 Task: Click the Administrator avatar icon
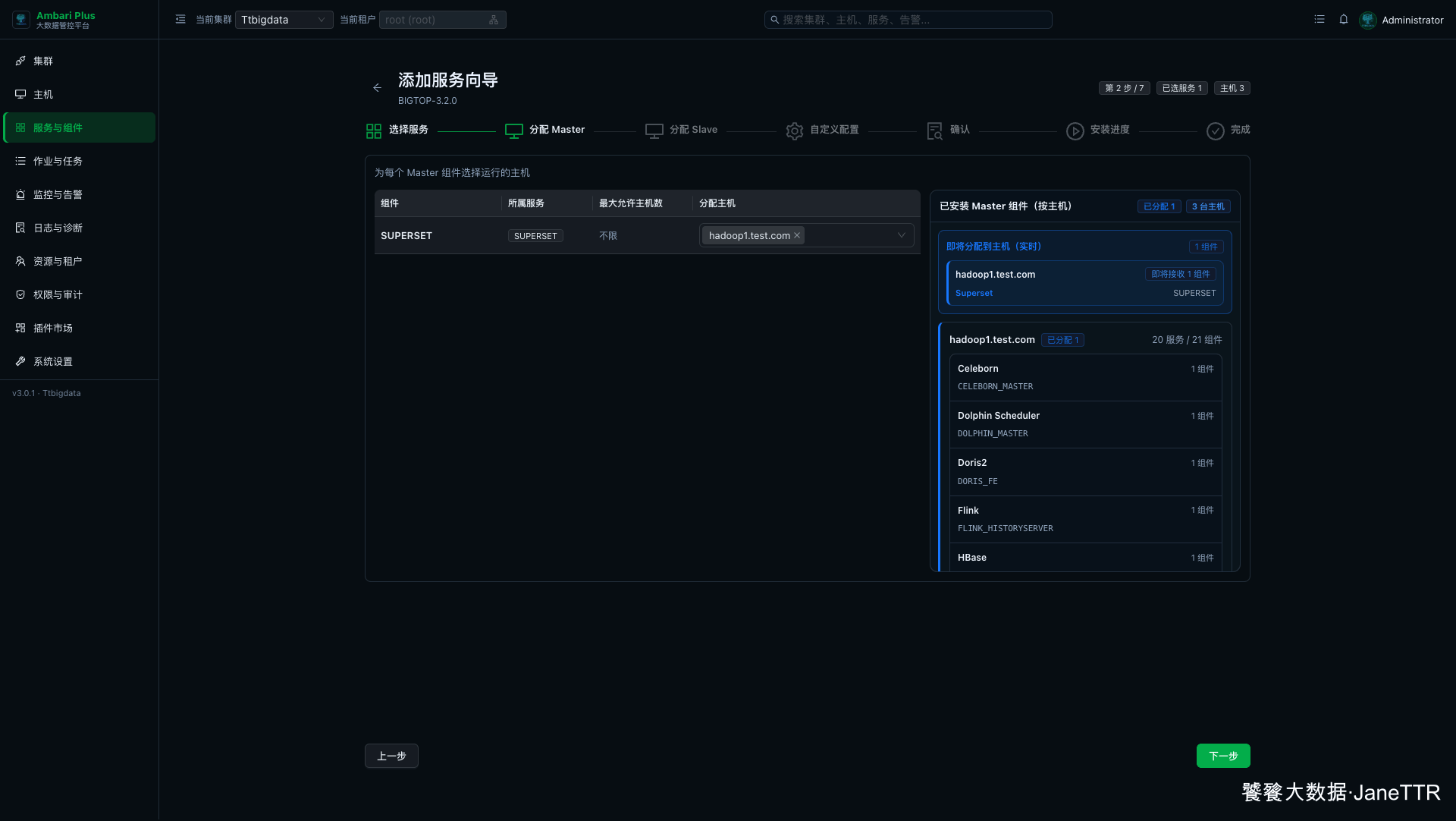coord(1368,20)
